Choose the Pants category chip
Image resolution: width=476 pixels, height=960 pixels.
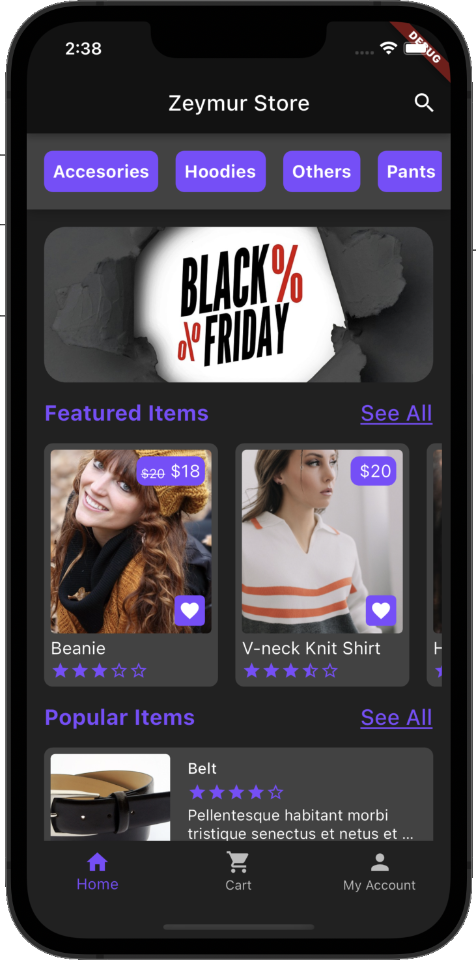(x=410, y=171)
